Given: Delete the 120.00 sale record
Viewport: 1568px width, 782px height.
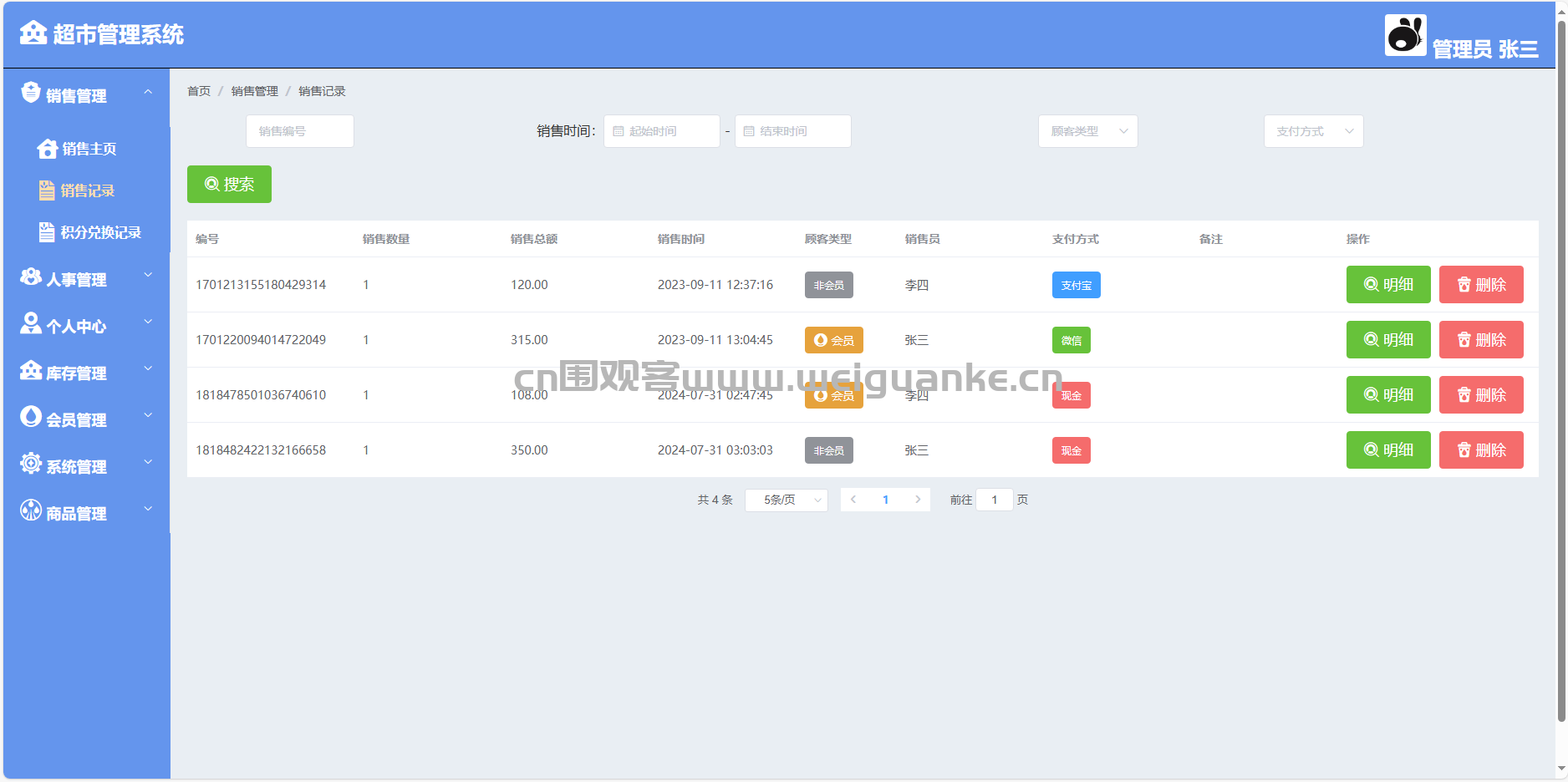Looking at the screenshot, I should 1481,284.
